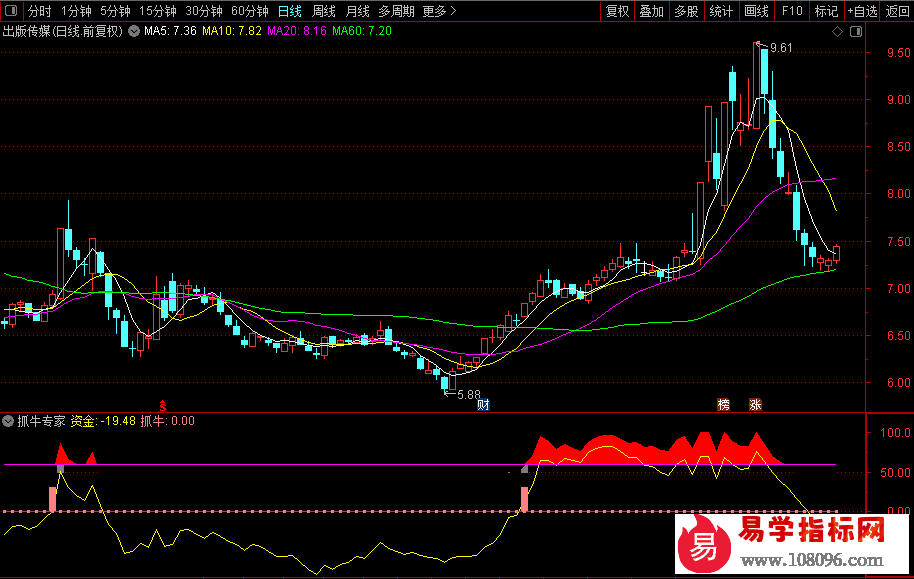Toggle the 复权 adjustment button
914x579 pixels.
coord(618,12)
